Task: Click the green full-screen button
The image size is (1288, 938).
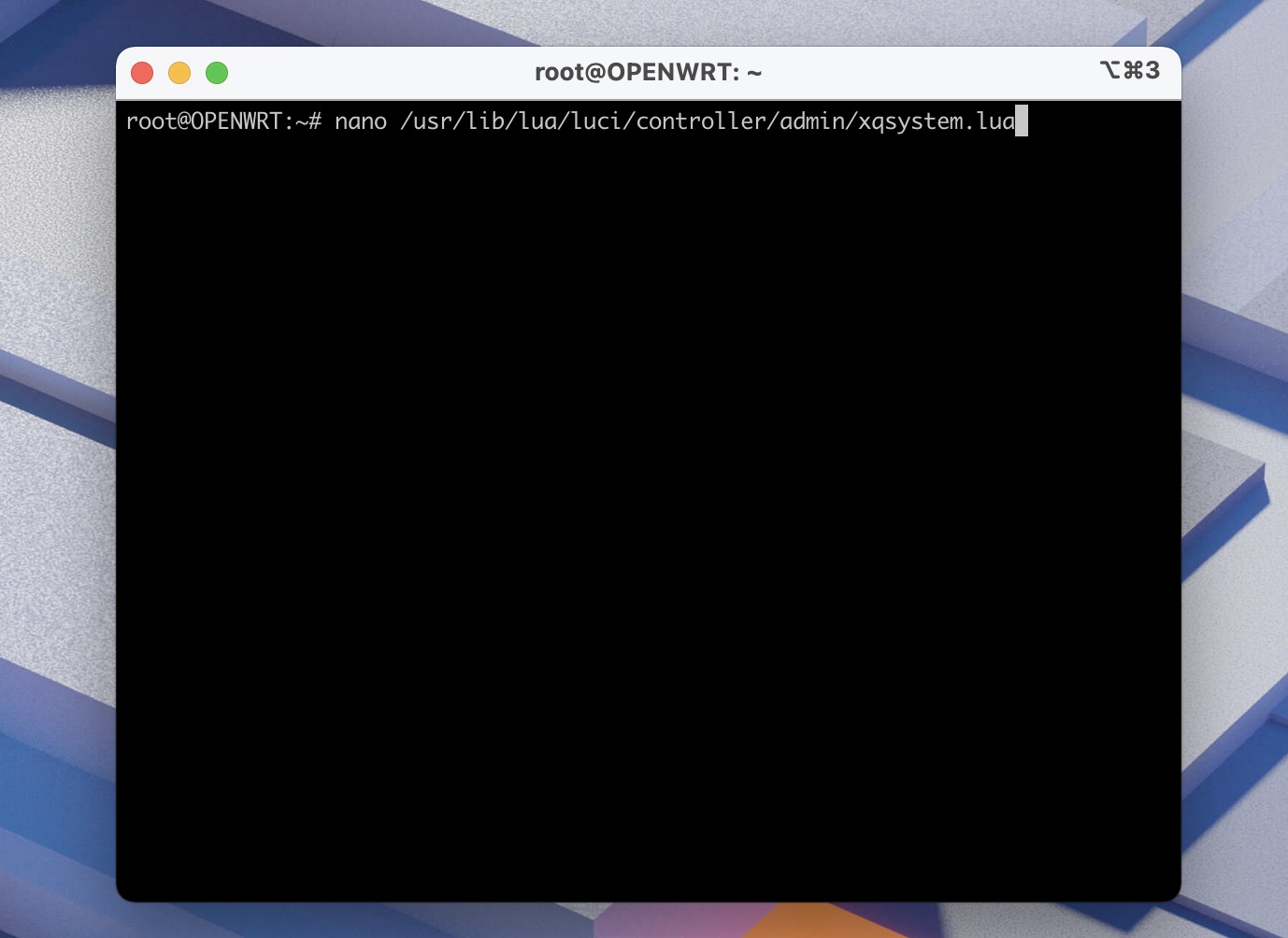Action: tap(217, 72)
